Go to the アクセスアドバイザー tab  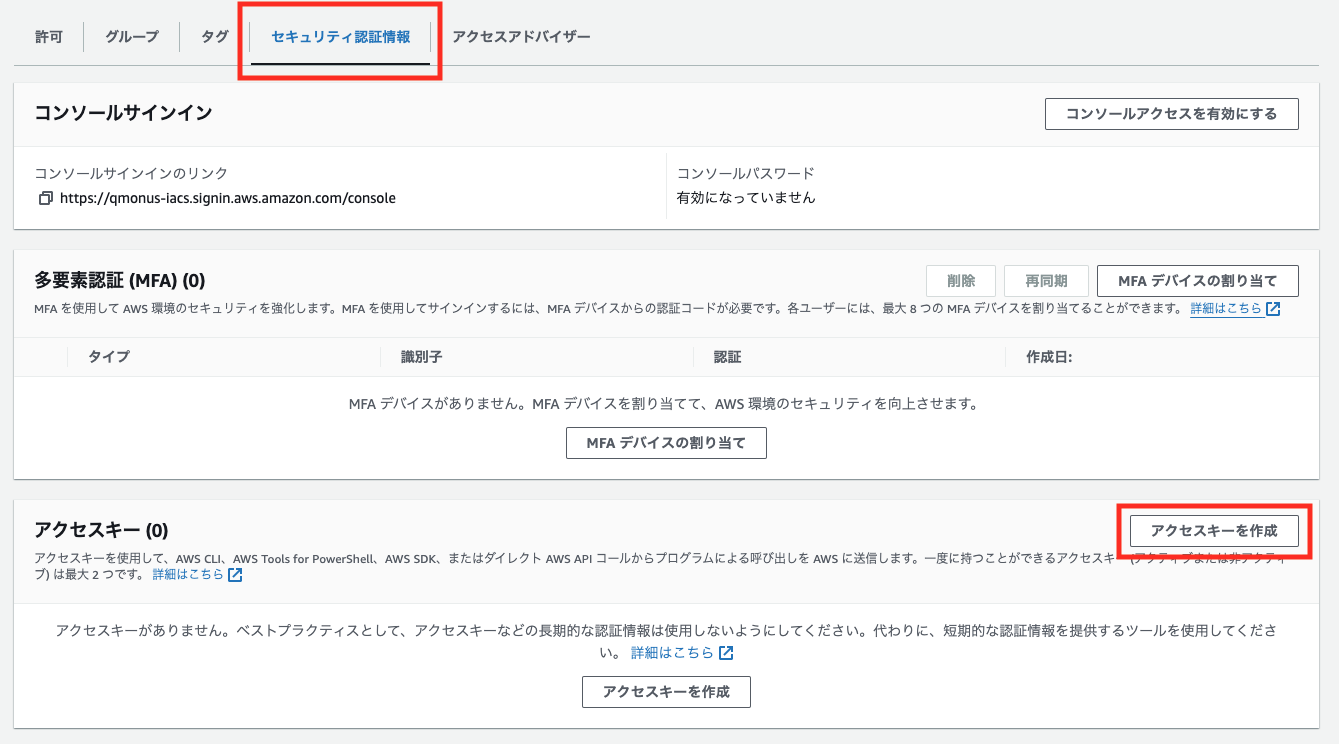coord(521,37)
